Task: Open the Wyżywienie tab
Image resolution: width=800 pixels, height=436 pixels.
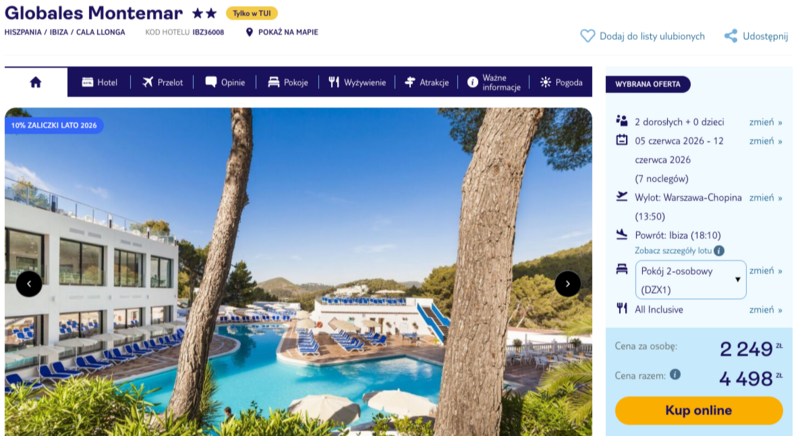Action: (357, 82)
